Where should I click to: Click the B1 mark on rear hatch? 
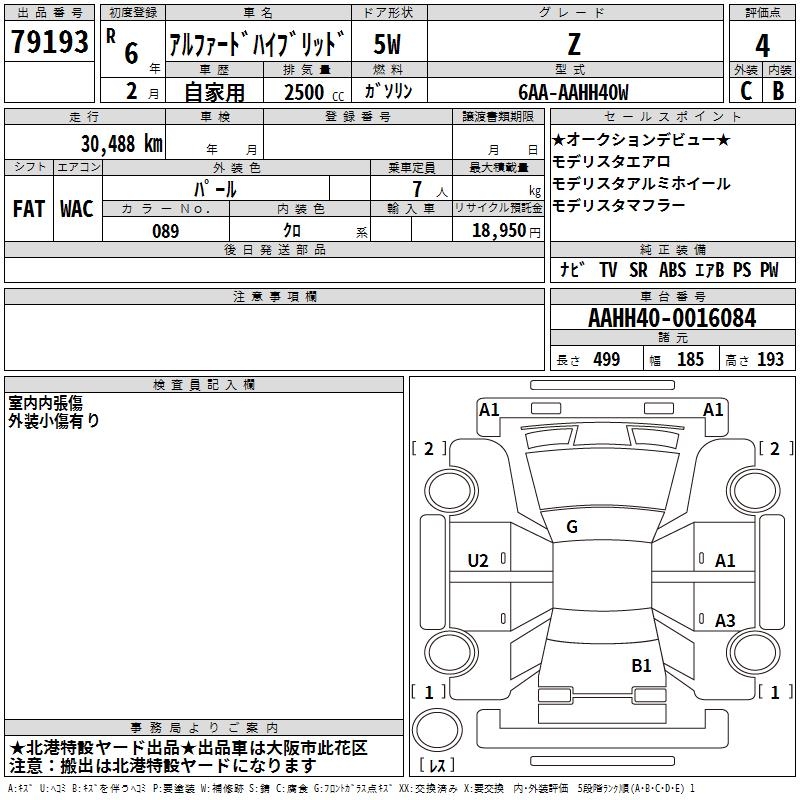[x=641, y=665]
